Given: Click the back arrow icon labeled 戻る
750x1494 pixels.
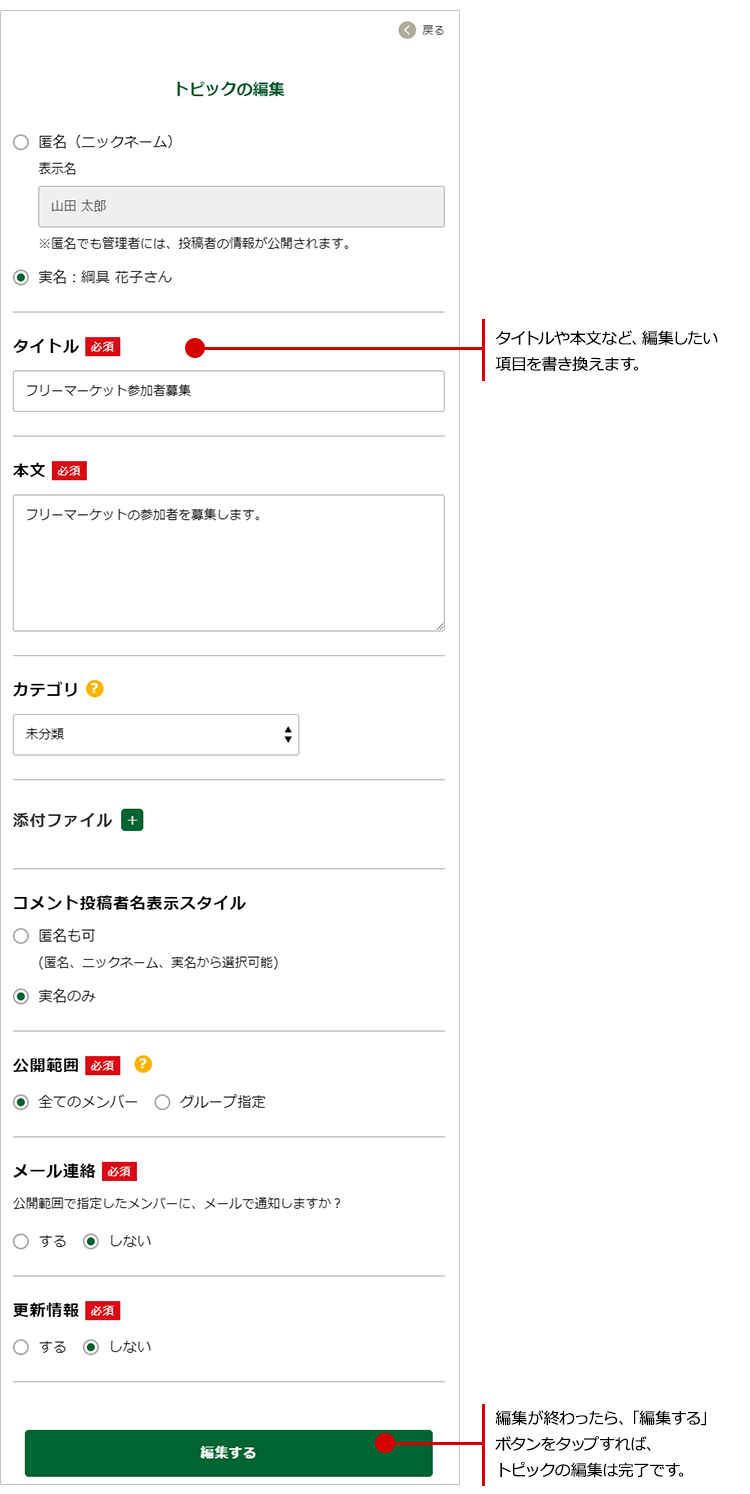Looking at the screenshot, I should (x=407, y=30).
